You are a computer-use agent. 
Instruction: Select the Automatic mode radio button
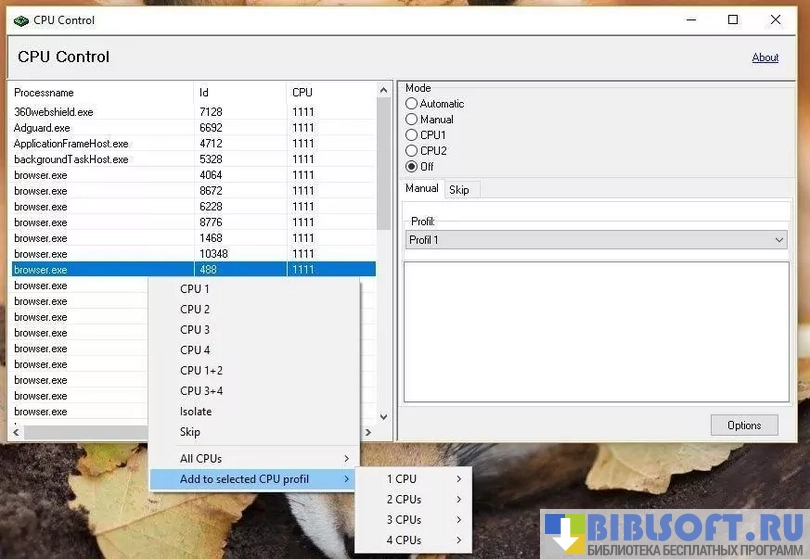pos(412,104)
